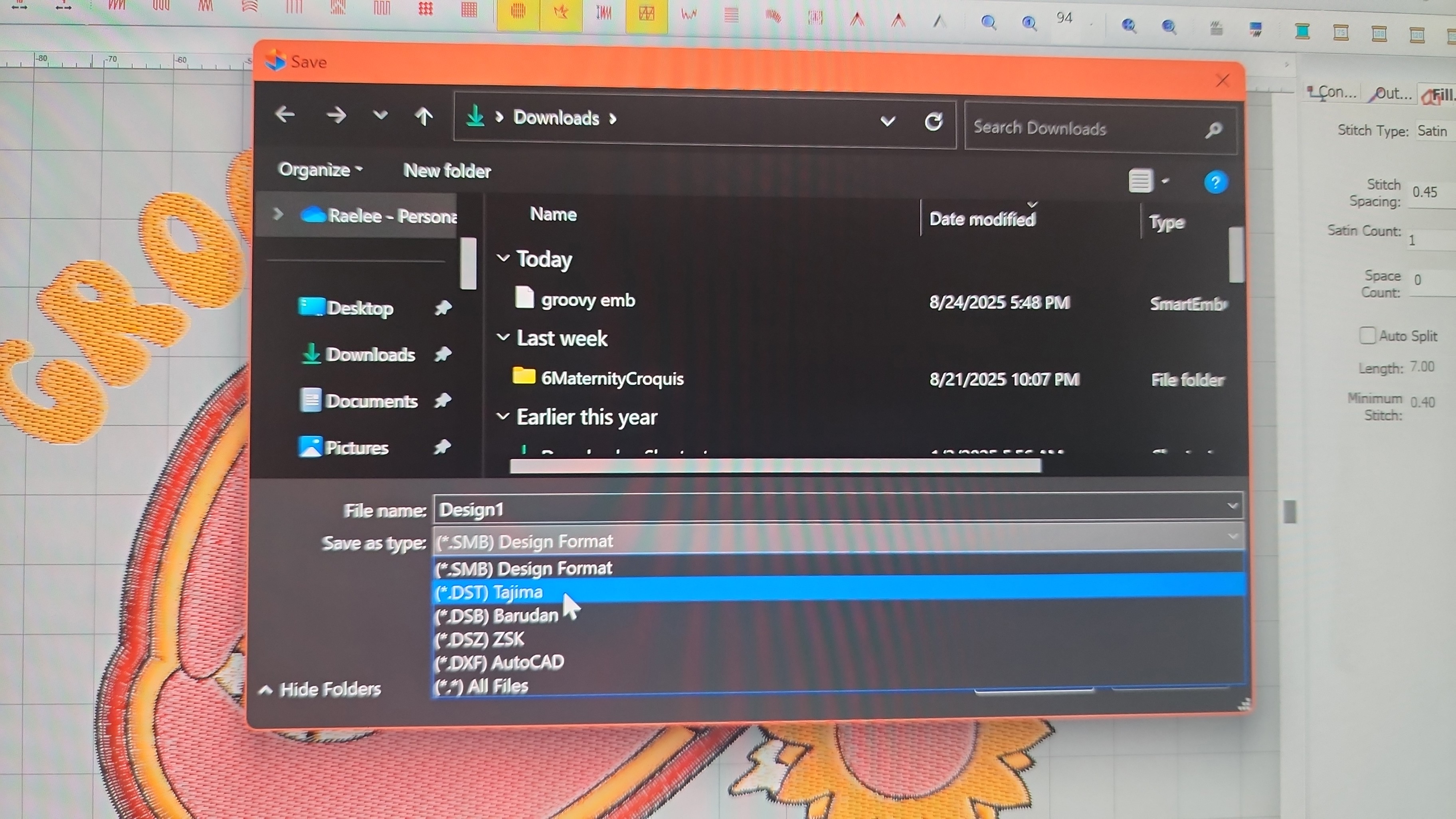This screenshot has height=819, width=1456.
Task: Select the teal thread spool icon
Action: [1302, 33]
